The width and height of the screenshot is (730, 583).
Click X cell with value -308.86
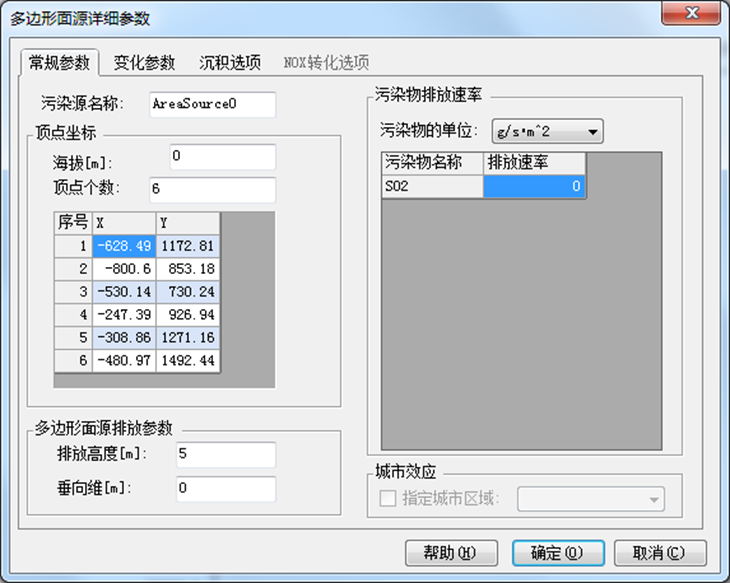(124, 337)
